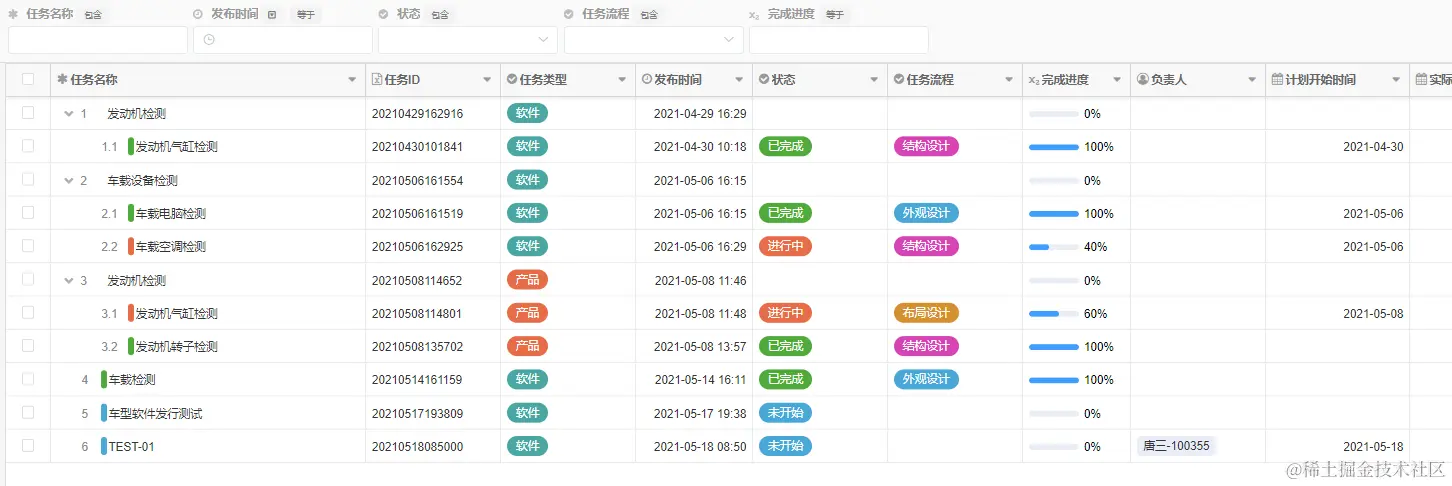Image resolution: width=1452 pixels, height=486 pixels.
Task: Click 等于 operator next to 发布时间 filter
Action: (305, 15)
